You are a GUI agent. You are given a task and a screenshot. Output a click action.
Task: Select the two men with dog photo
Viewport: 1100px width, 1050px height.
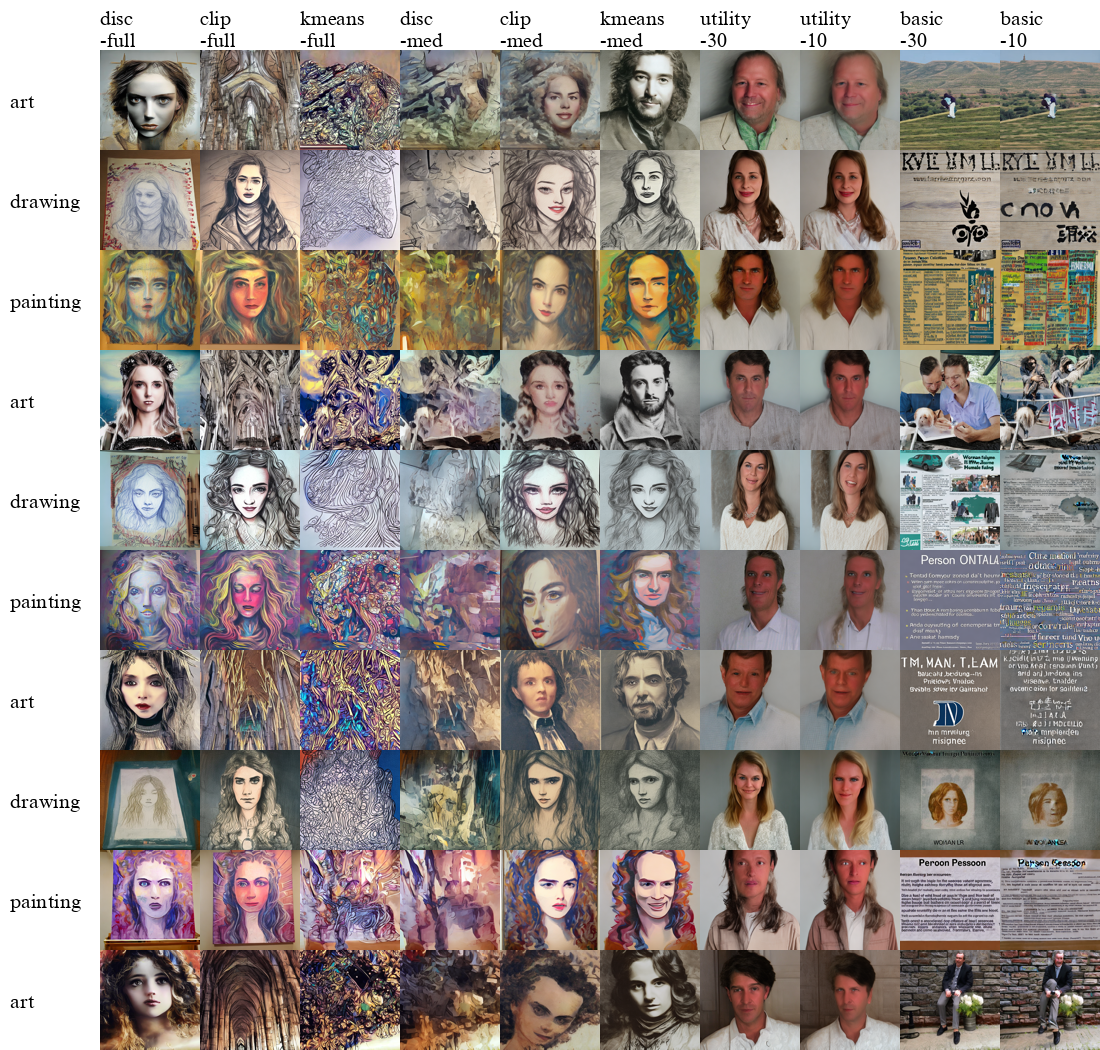950,400
